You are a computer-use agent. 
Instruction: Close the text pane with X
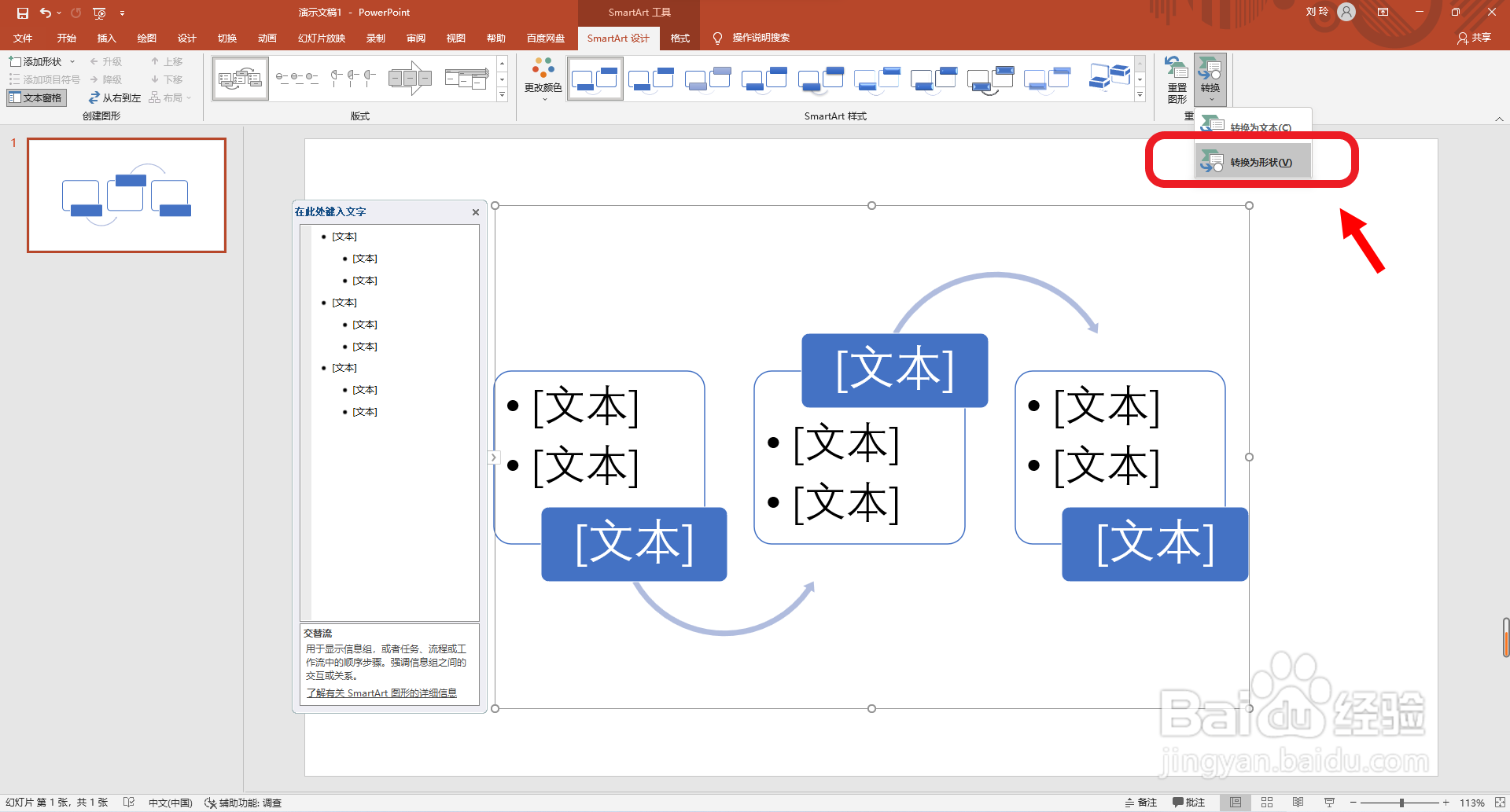pyautogui.click(x=475, y=212)
